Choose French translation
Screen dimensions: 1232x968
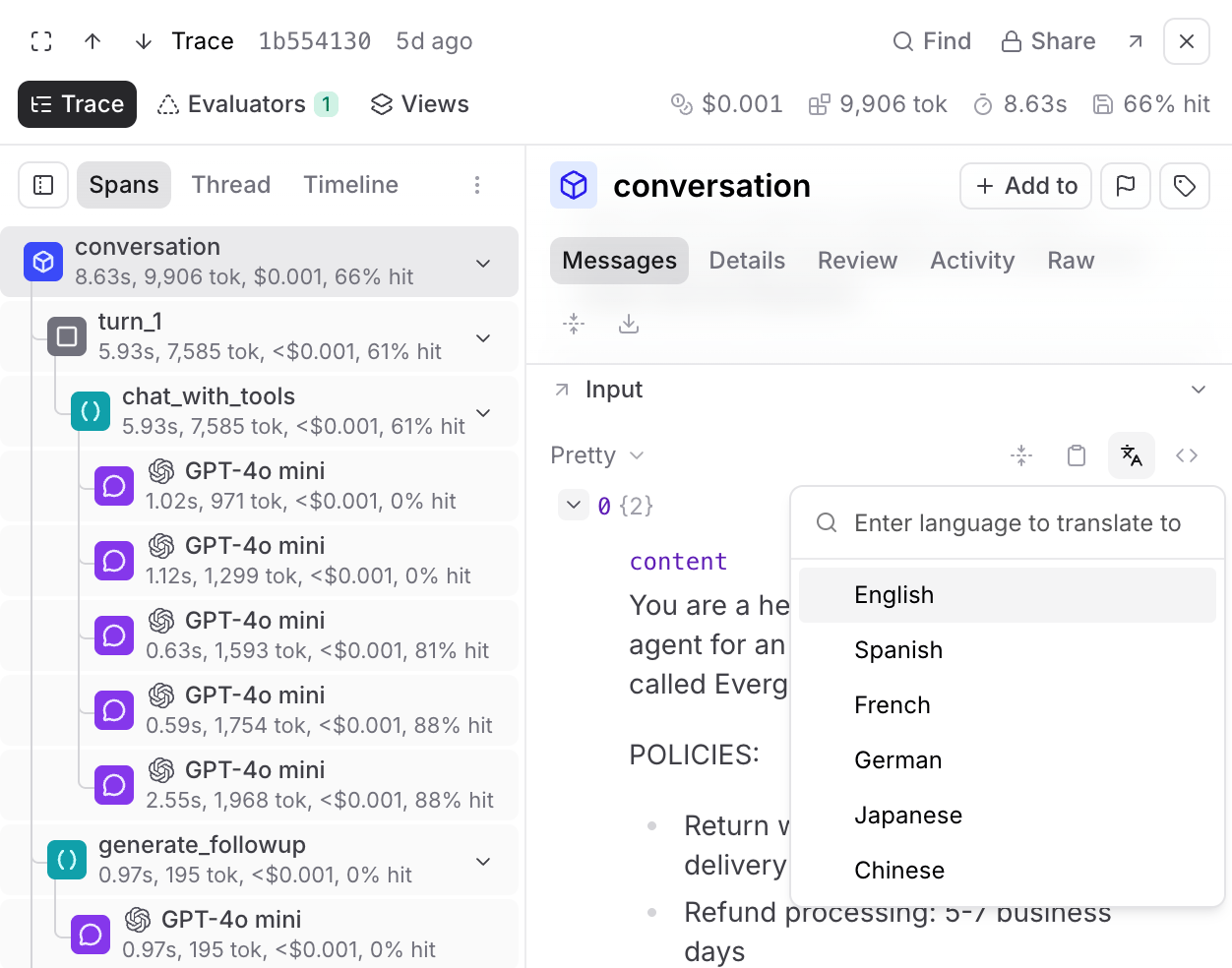pyautogui.click(x=1008, y=705)
